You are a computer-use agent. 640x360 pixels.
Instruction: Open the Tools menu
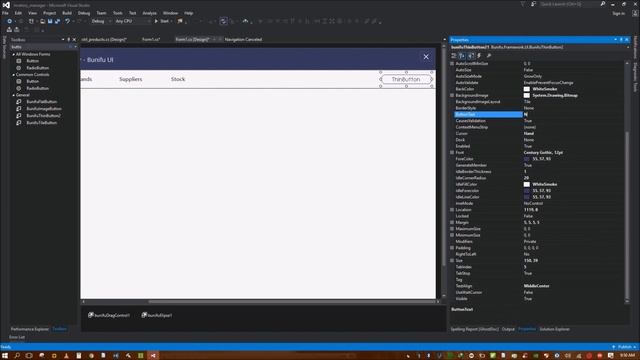tap(118, 13)
